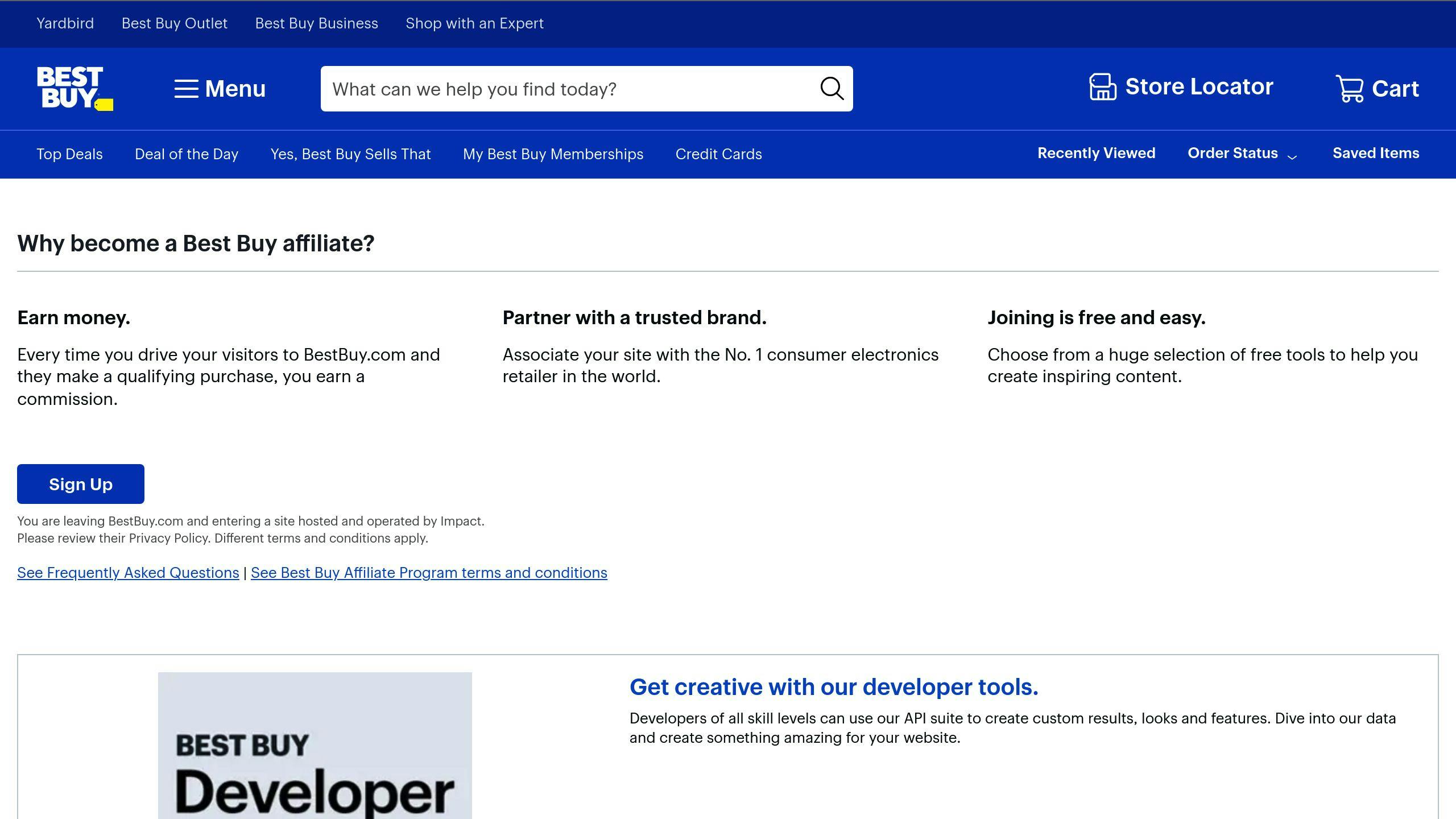This screenshot has height=819, width=1456.
Task: Click the 'Earn money.' heading
Action: point(74,317)
